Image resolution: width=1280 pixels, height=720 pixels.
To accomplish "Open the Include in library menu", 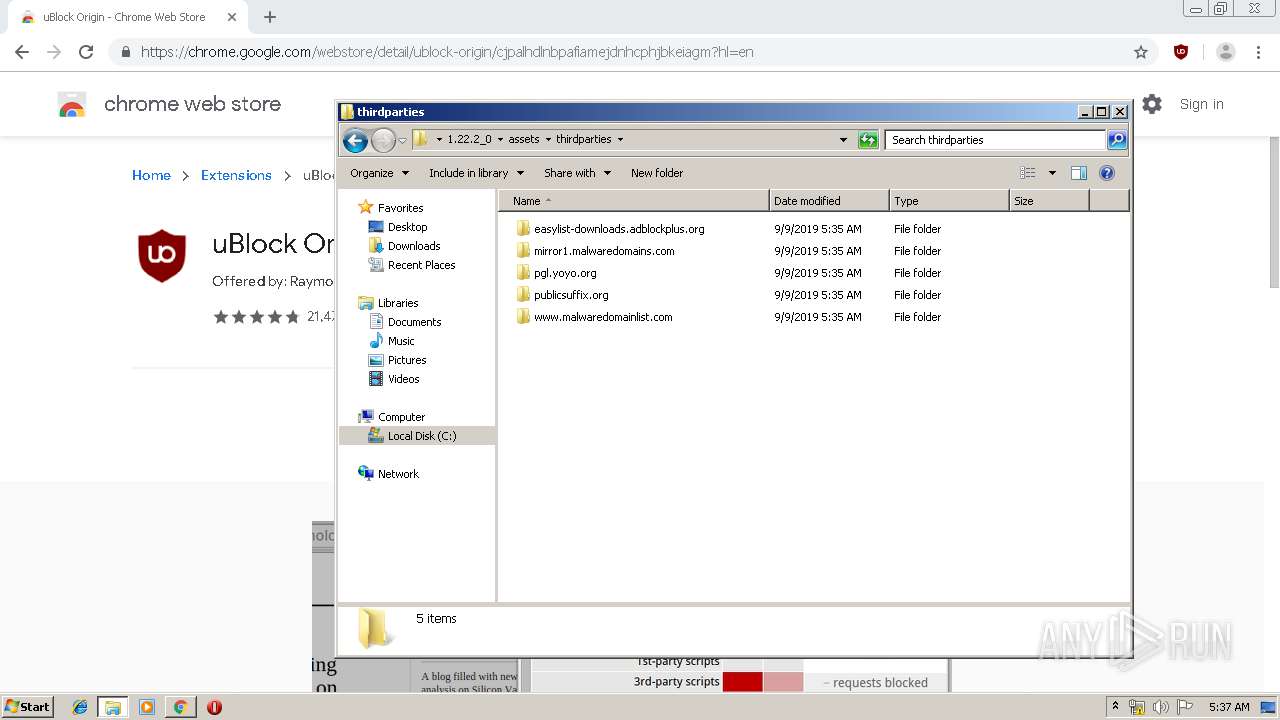I will click(x=476, y=173).
